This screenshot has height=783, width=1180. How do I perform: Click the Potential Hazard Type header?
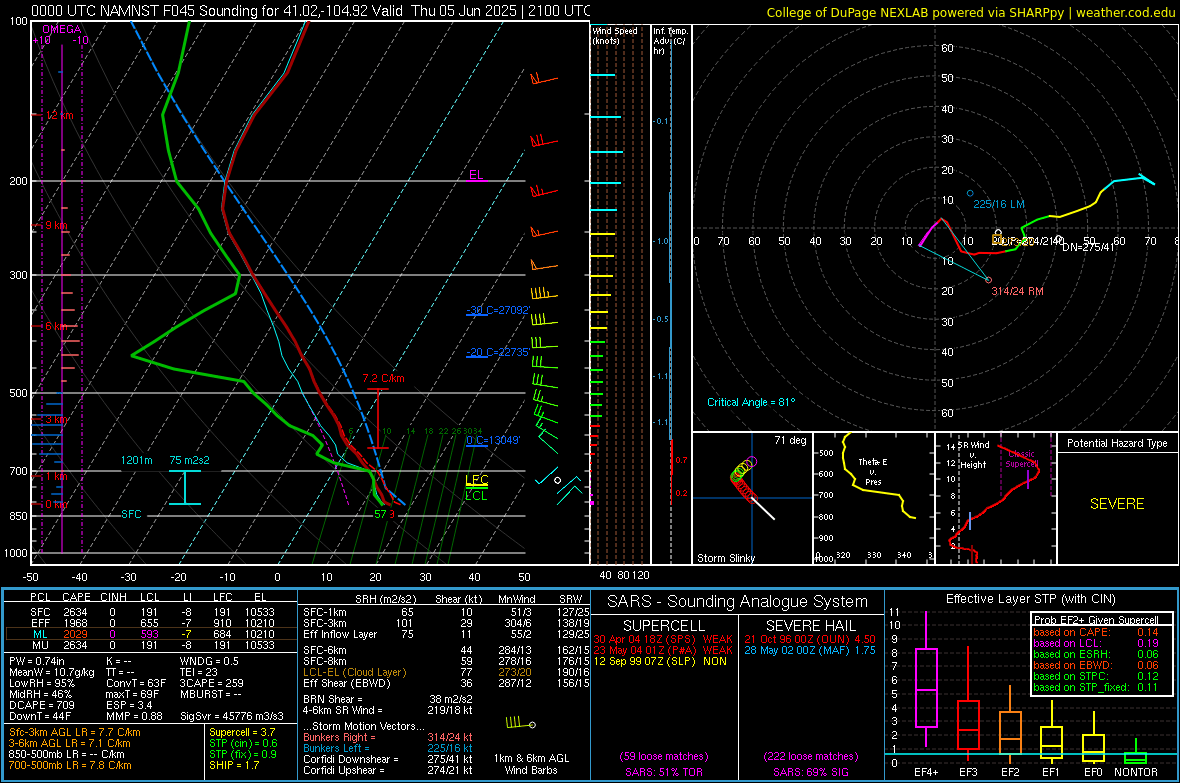1117,443
